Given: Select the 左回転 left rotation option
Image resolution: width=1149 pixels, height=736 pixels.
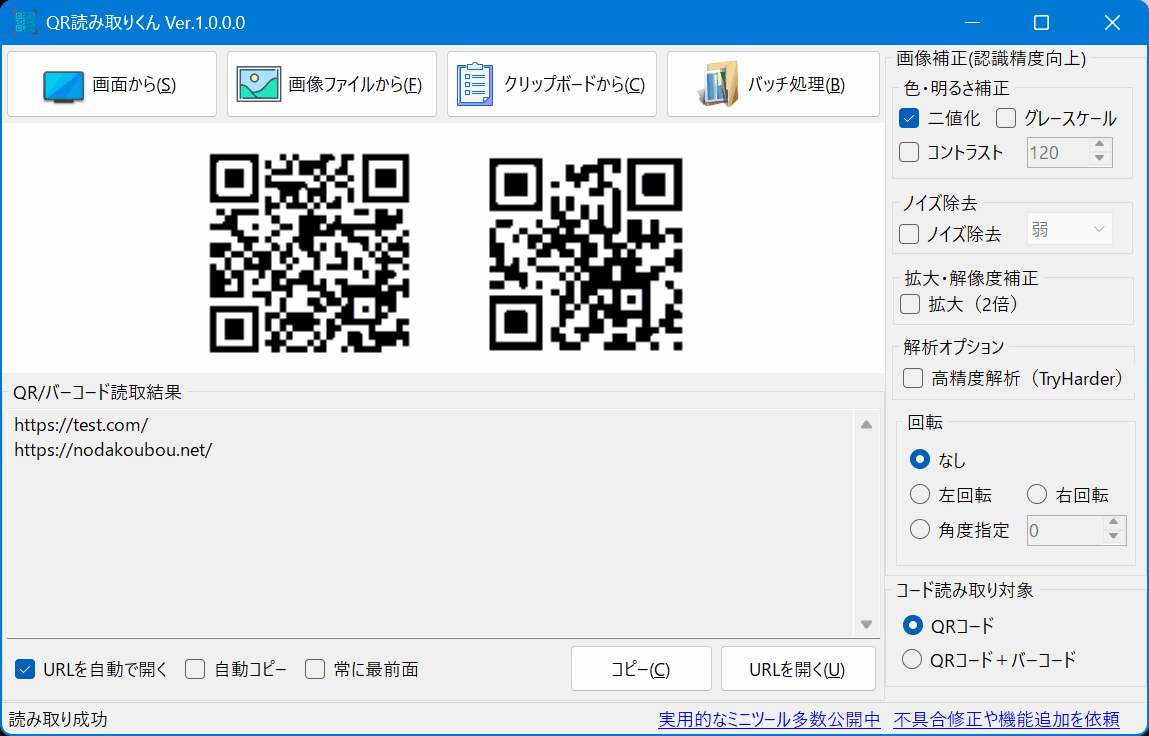Looking at the screenshot, I should (x=920, y=494).
